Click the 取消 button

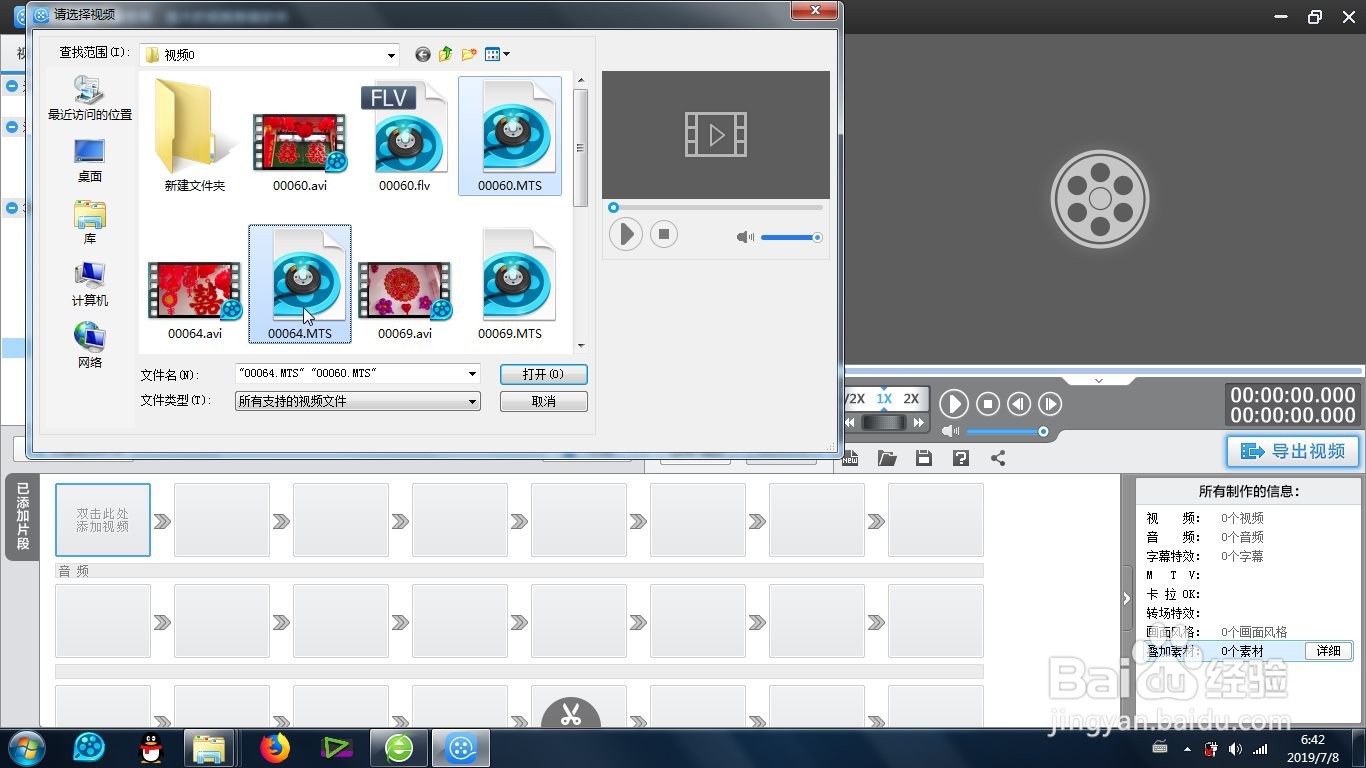coord(543,401)
